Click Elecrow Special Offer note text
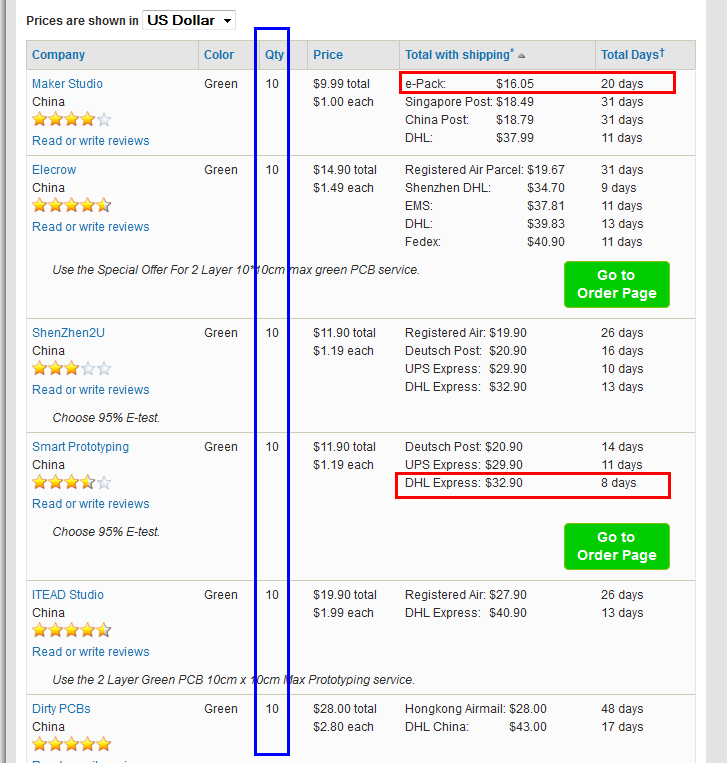This screenshot has width=727, height=763. coord(236,270)
